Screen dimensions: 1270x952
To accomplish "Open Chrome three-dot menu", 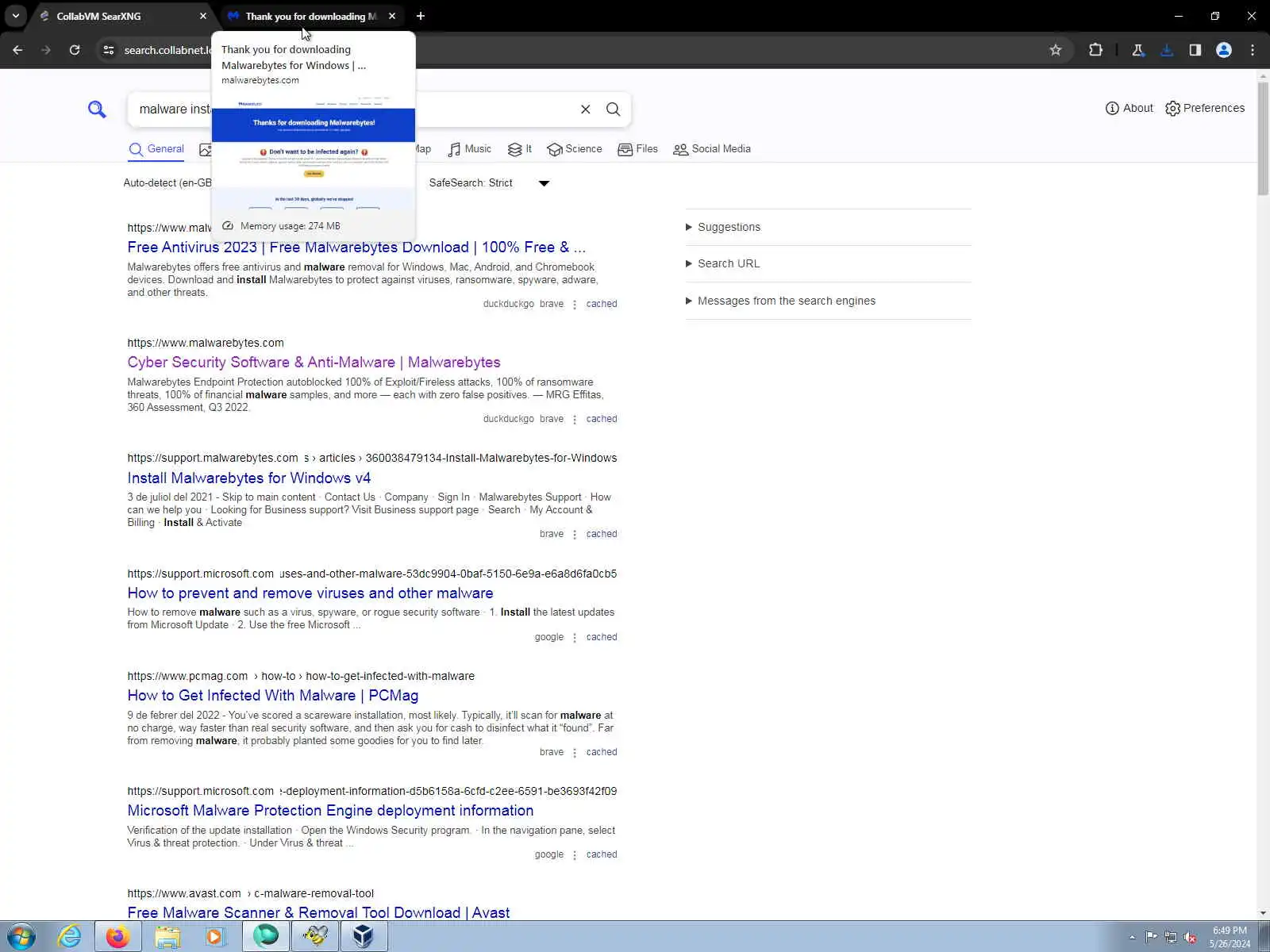I will pos(1253,50).
